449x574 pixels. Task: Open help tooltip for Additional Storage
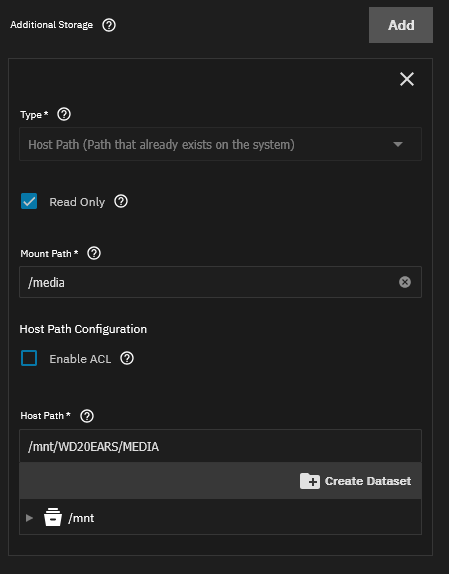tap(109, 25)
